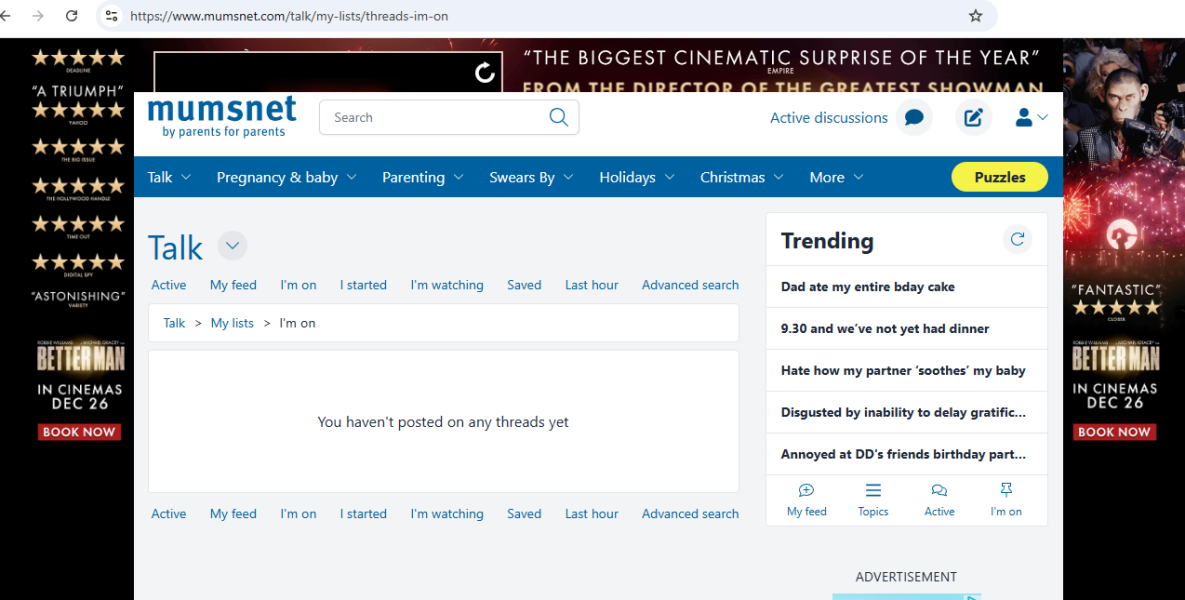Click the yellow Puzzles button

click(999, 177)
